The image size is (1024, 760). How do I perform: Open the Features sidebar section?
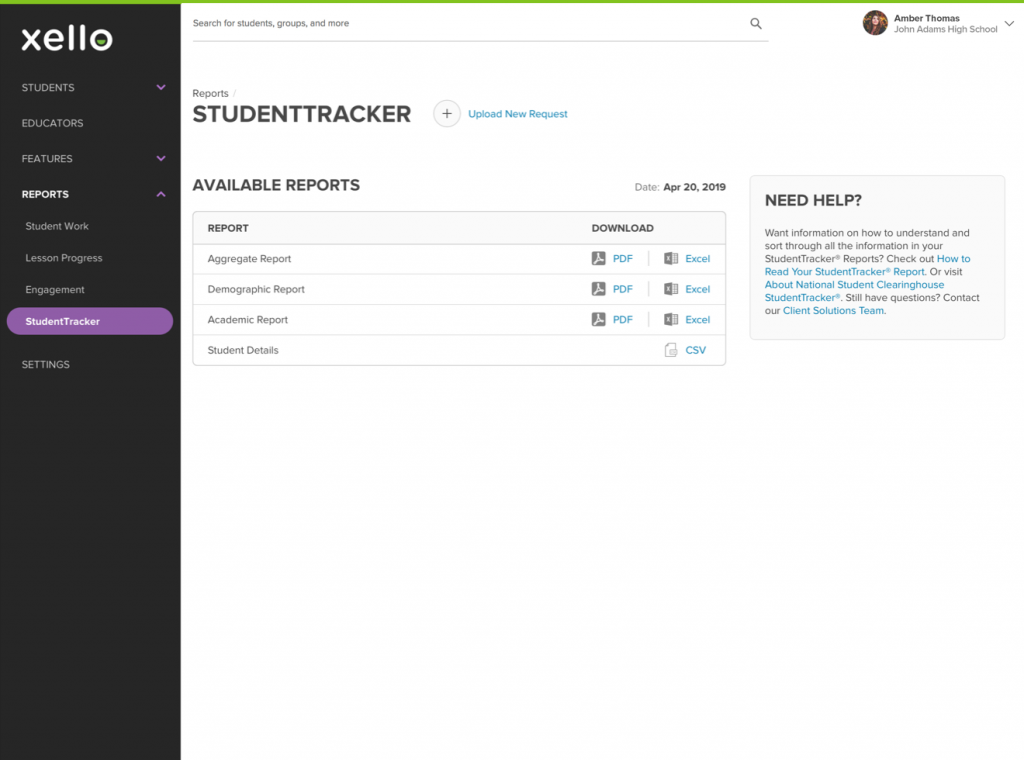(x=47, y=159)
